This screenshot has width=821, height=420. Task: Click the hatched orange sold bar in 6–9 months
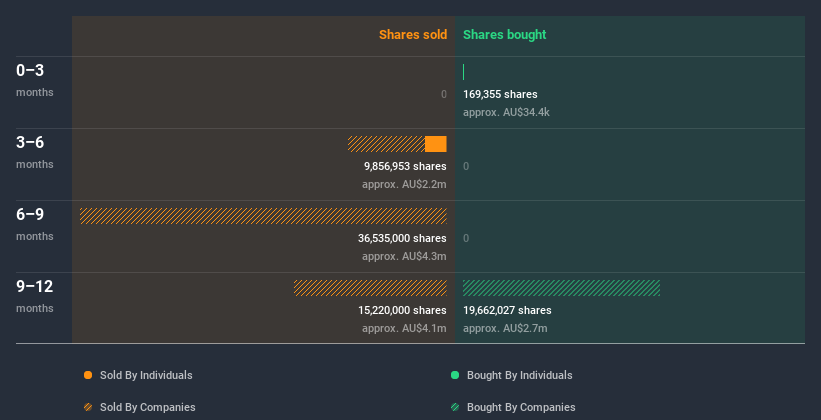click(263, 216)
